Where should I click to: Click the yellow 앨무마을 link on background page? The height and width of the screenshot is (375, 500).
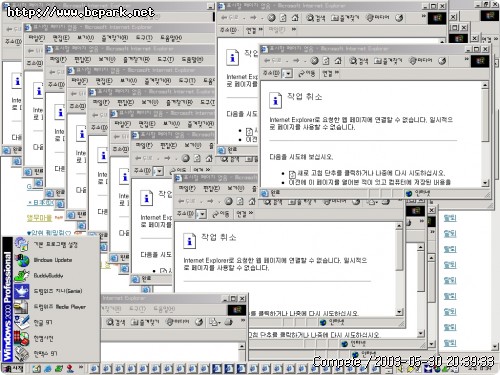coord(39,218)
